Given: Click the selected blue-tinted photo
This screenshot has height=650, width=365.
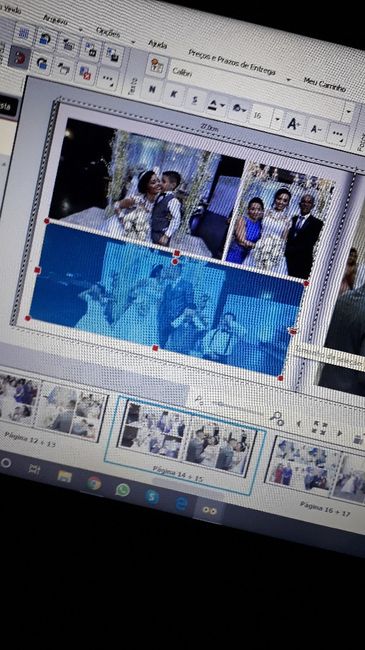Looking at the screenshot, I should click(x=166, y=298).
